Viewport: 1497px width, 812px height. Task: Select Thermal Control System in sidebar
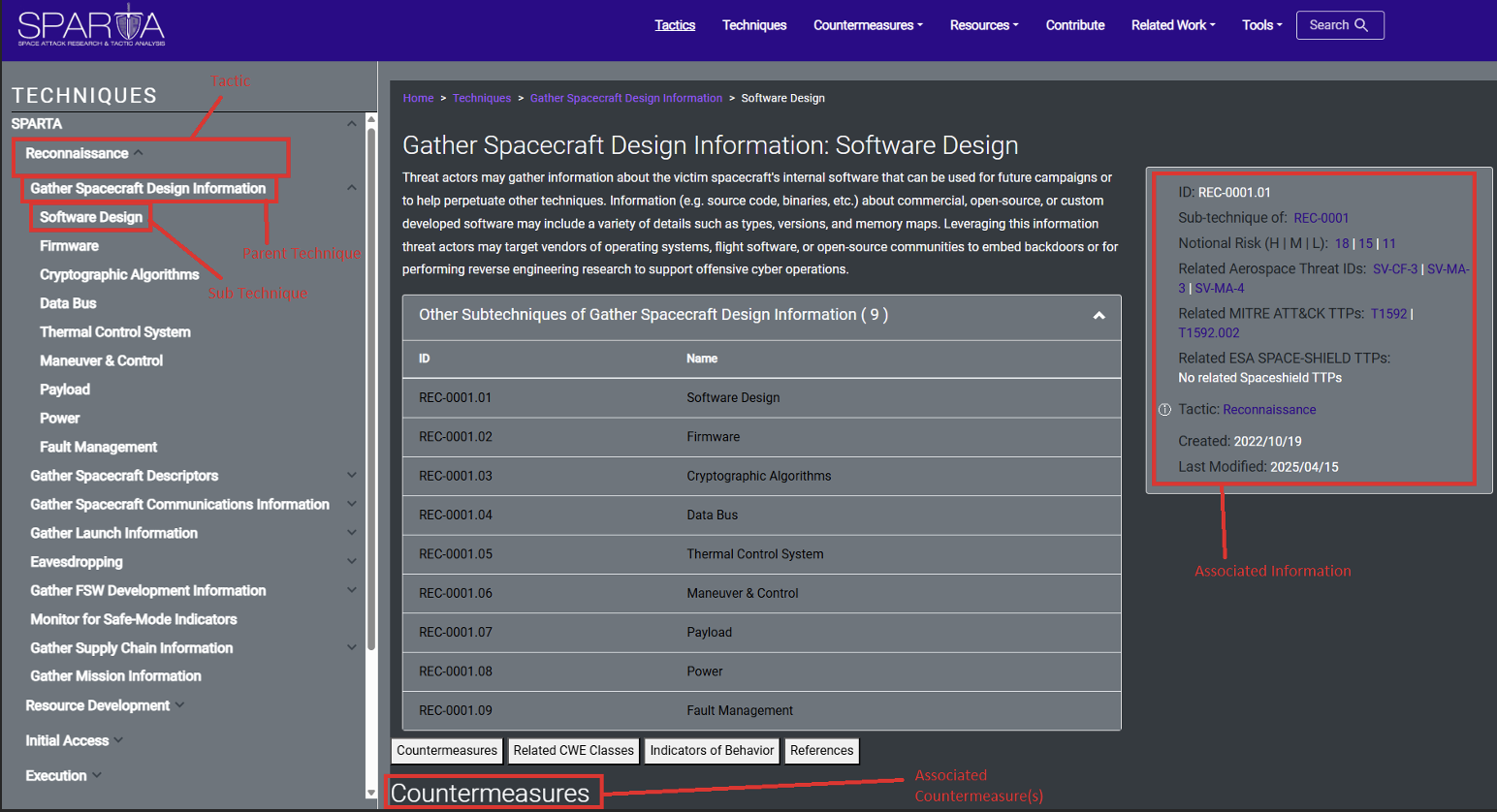point(115,331)
